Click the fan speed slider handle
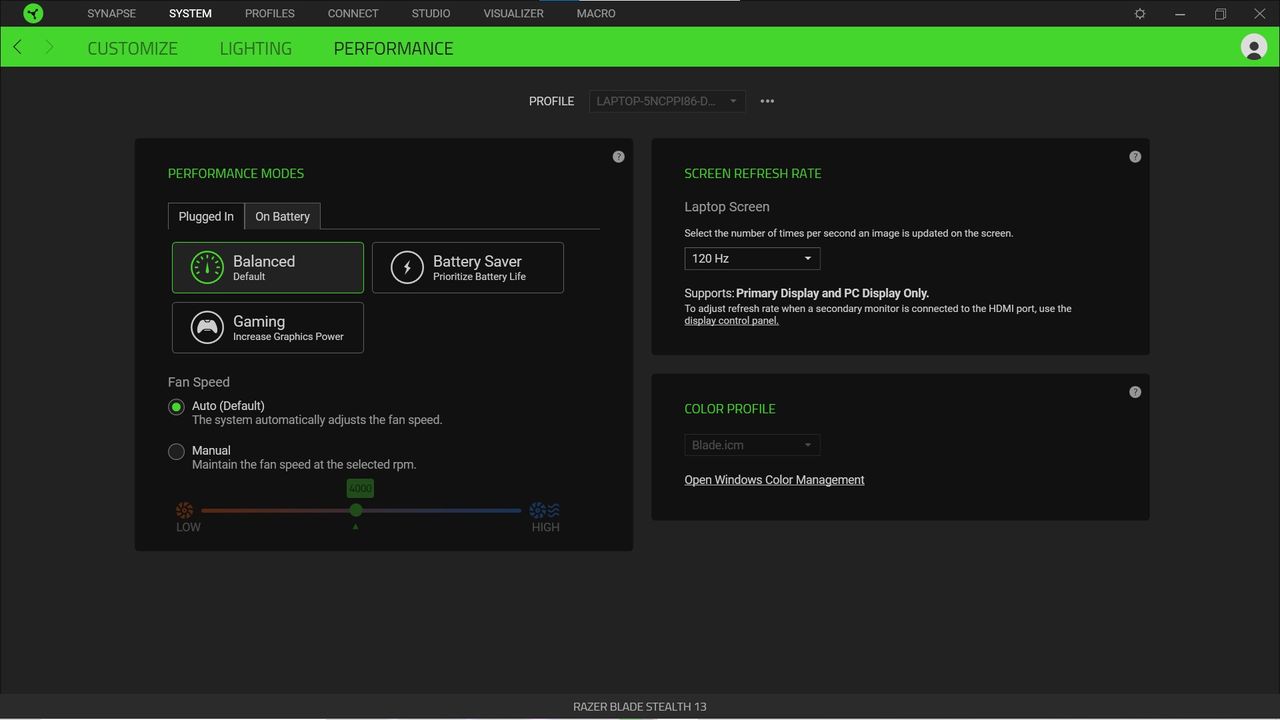This screenshot has width=1280, height=720. pyautogui.click(x=356, y=510)
